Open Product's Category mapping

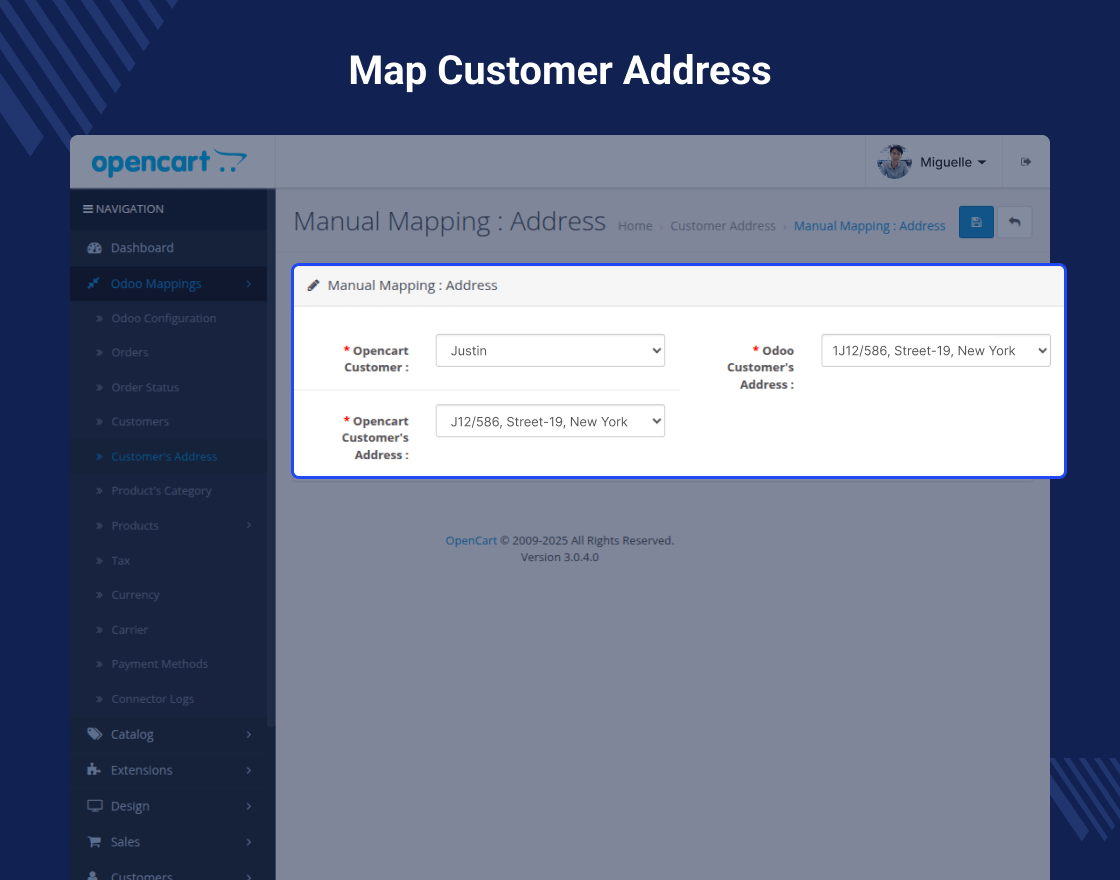(161, 491)
